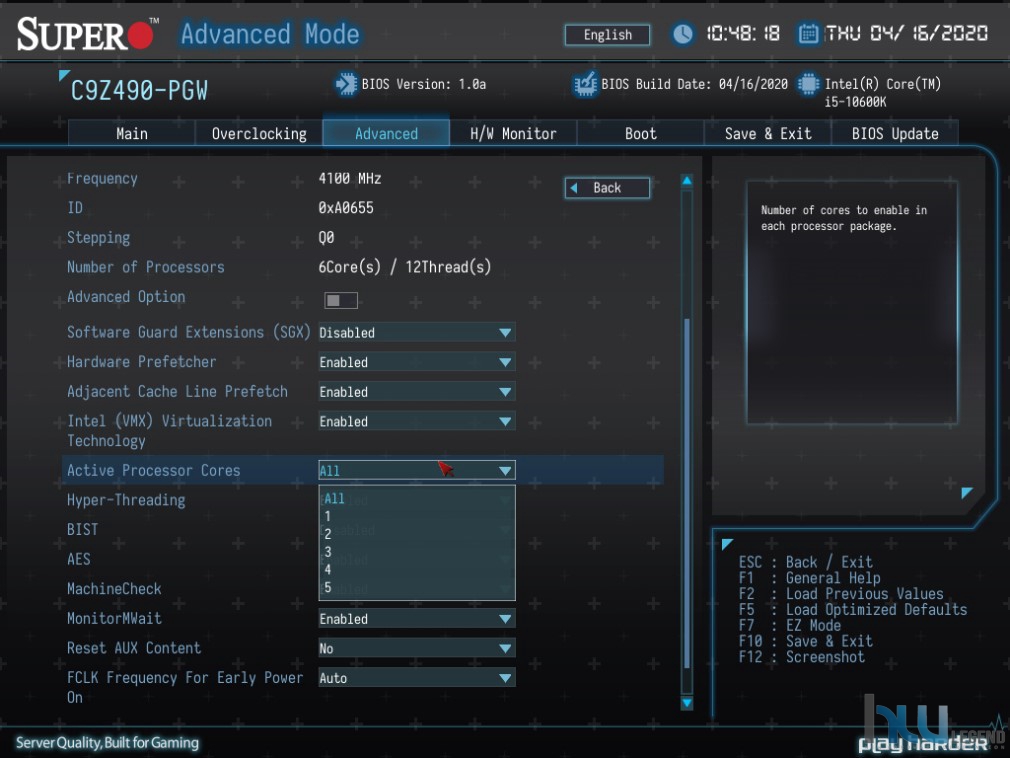Viewport: 1010px width, 758px height.
Task: Click the MonitorMWait setting label
Action: pos(114,618)
